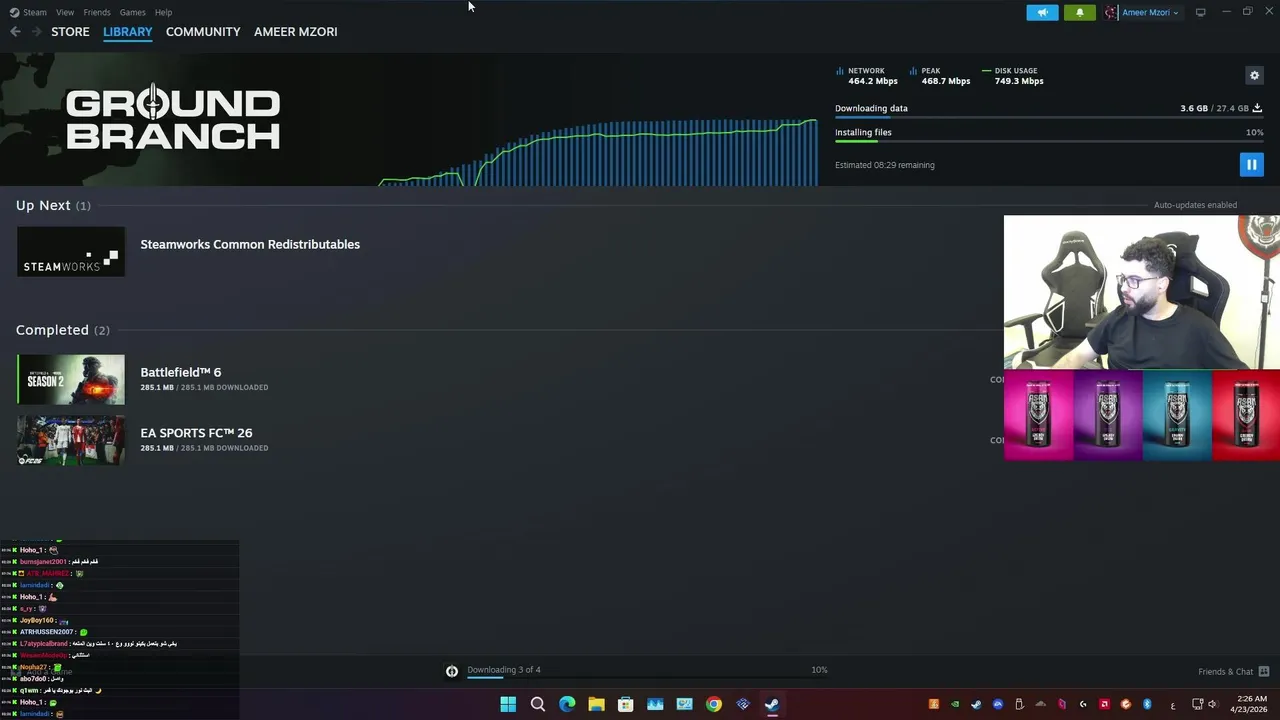Click the Completed section heading
The width and height of the screenshot is (1280, 720).
pos(63,330)
